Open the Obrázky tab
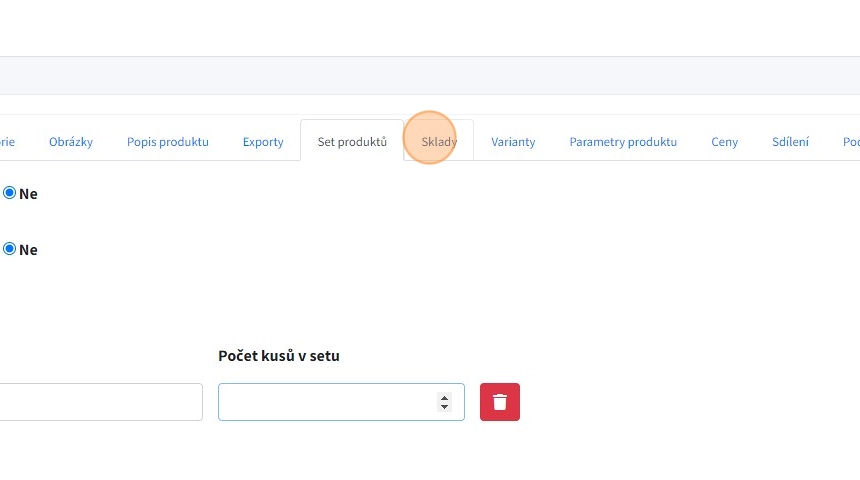 point(70,142)
